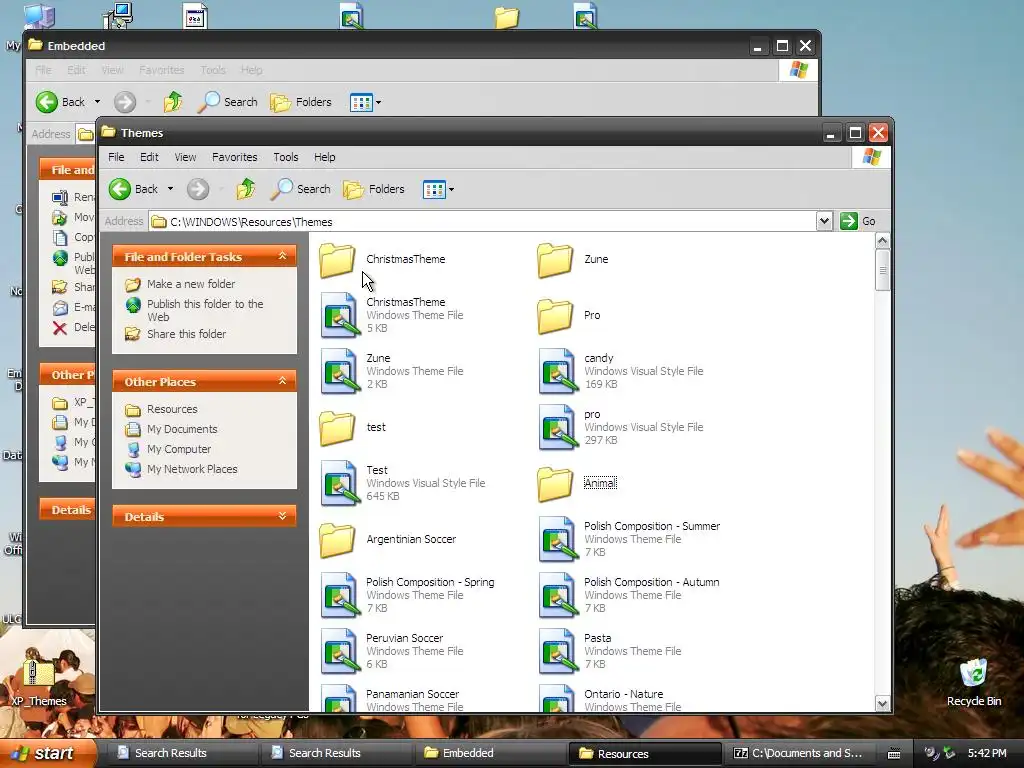Select the test folder icon

pyautogui.click(x=337, y=428)
